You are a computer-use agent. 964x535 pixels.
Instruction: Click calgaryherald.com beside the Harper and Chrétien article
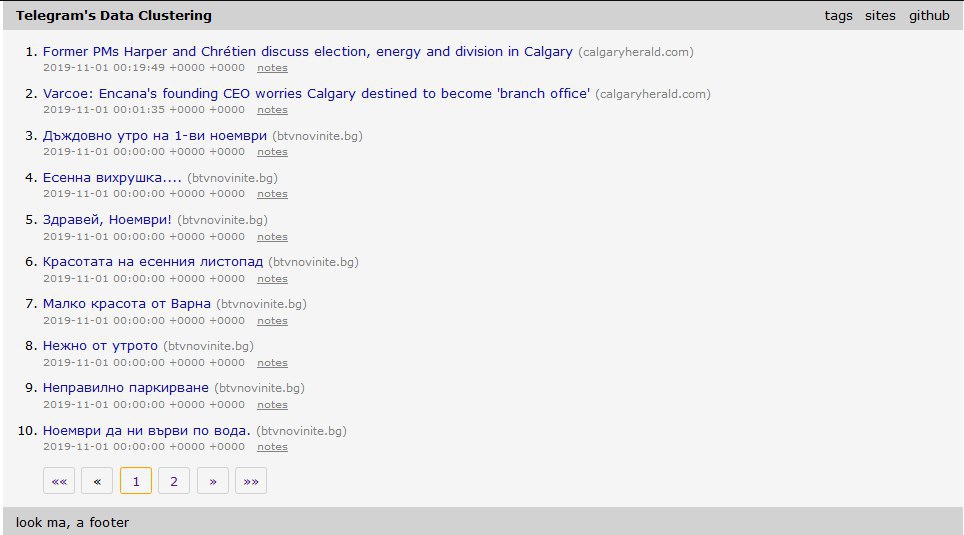636,52
